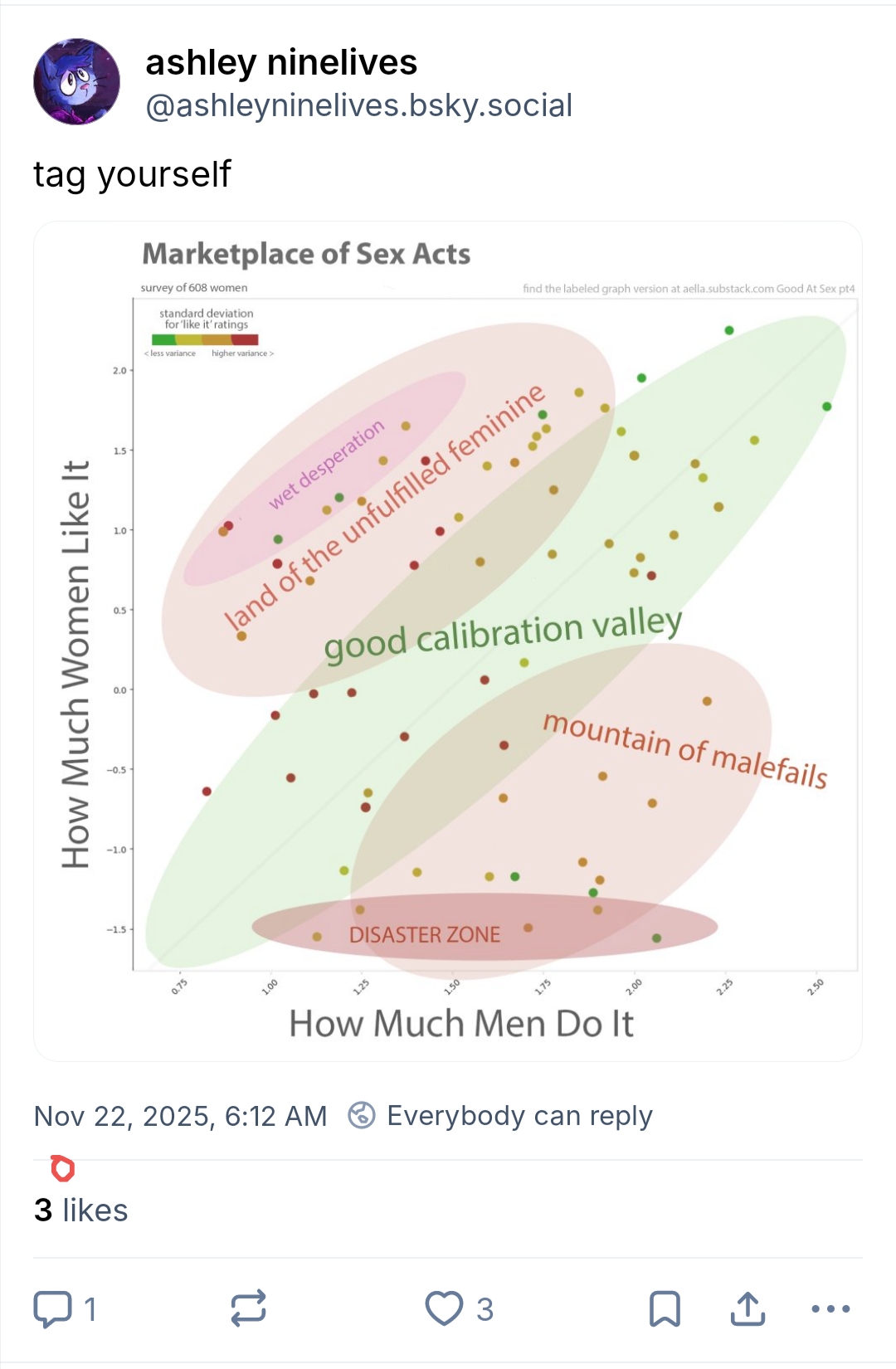Viewport: 896px width, 1369px height.
Task: Like the post with the heart icon
Action: tap(444, 1308)
